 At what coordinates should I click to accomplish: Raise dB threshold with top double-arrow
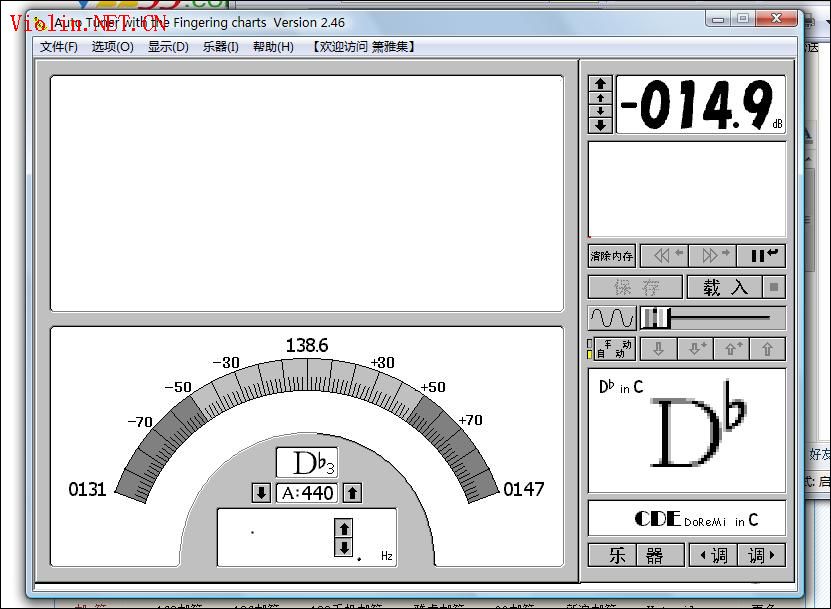[x=600, y=84]
